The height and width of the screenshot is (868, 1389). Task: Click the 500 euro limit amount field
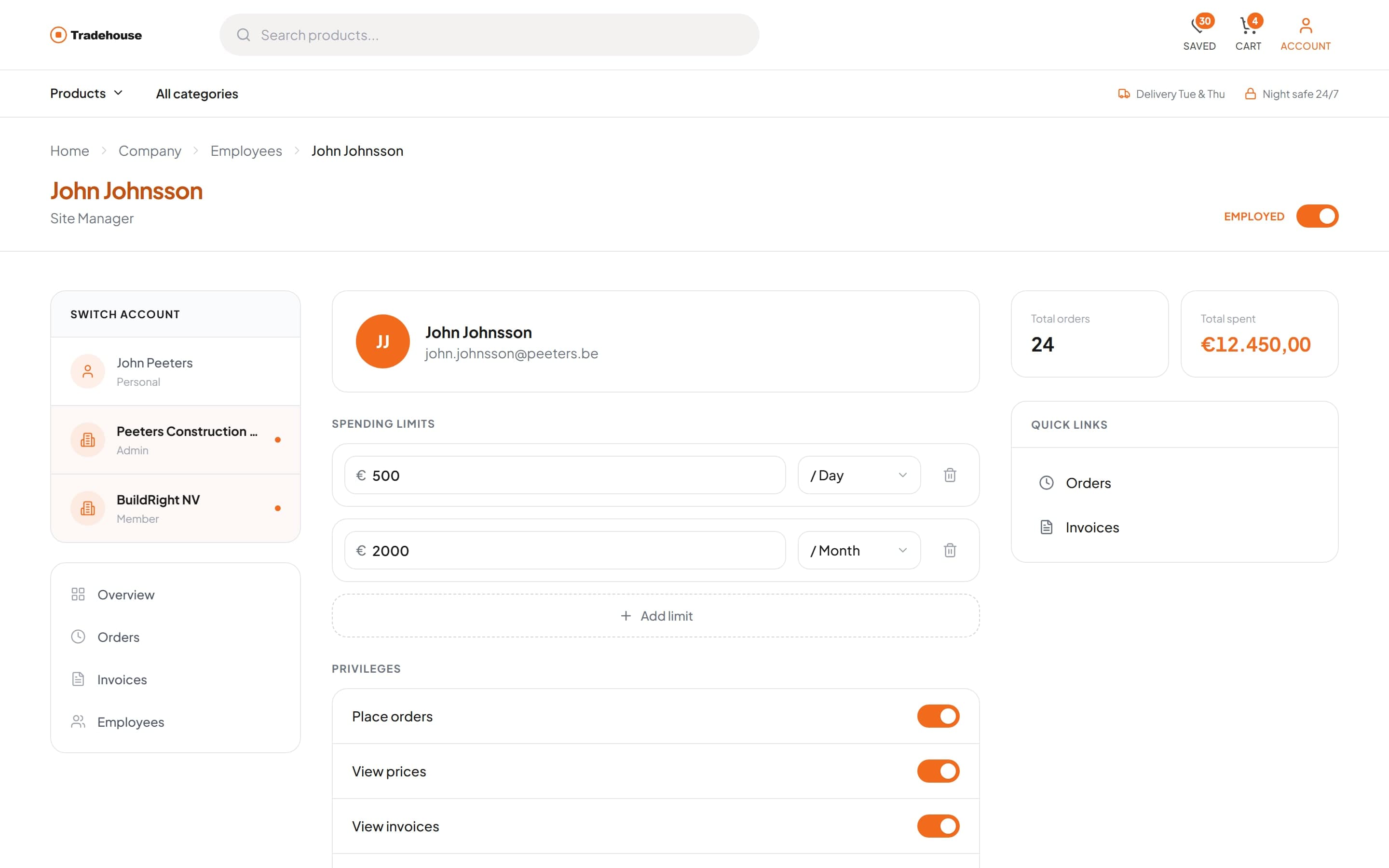(565, 475)
